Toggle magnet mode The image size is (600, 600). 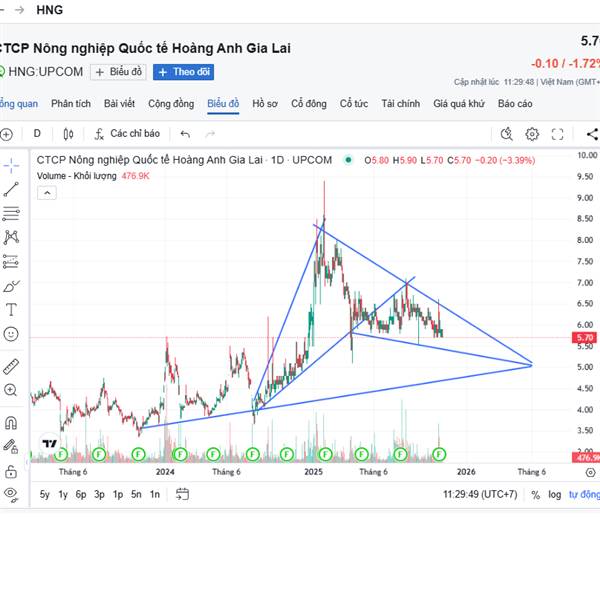point(11,423)
